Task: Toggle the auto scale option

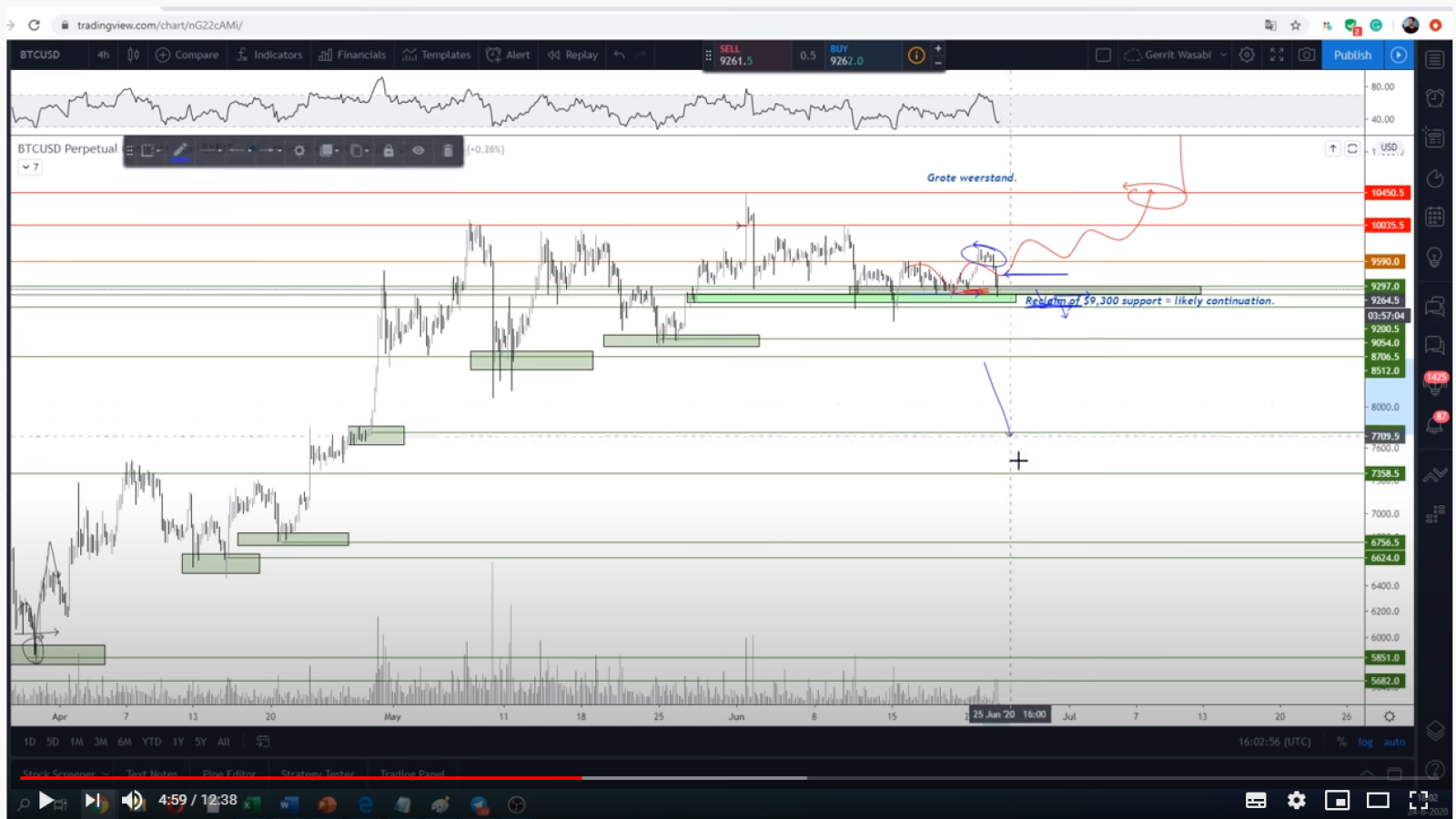Action: point(1394,742)
